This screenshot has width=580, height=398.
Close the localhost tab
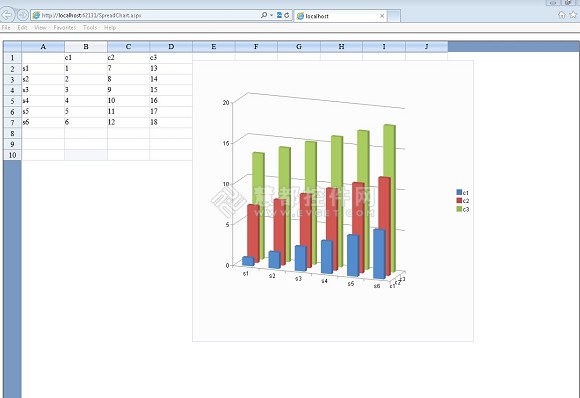(x=382, y=16)
